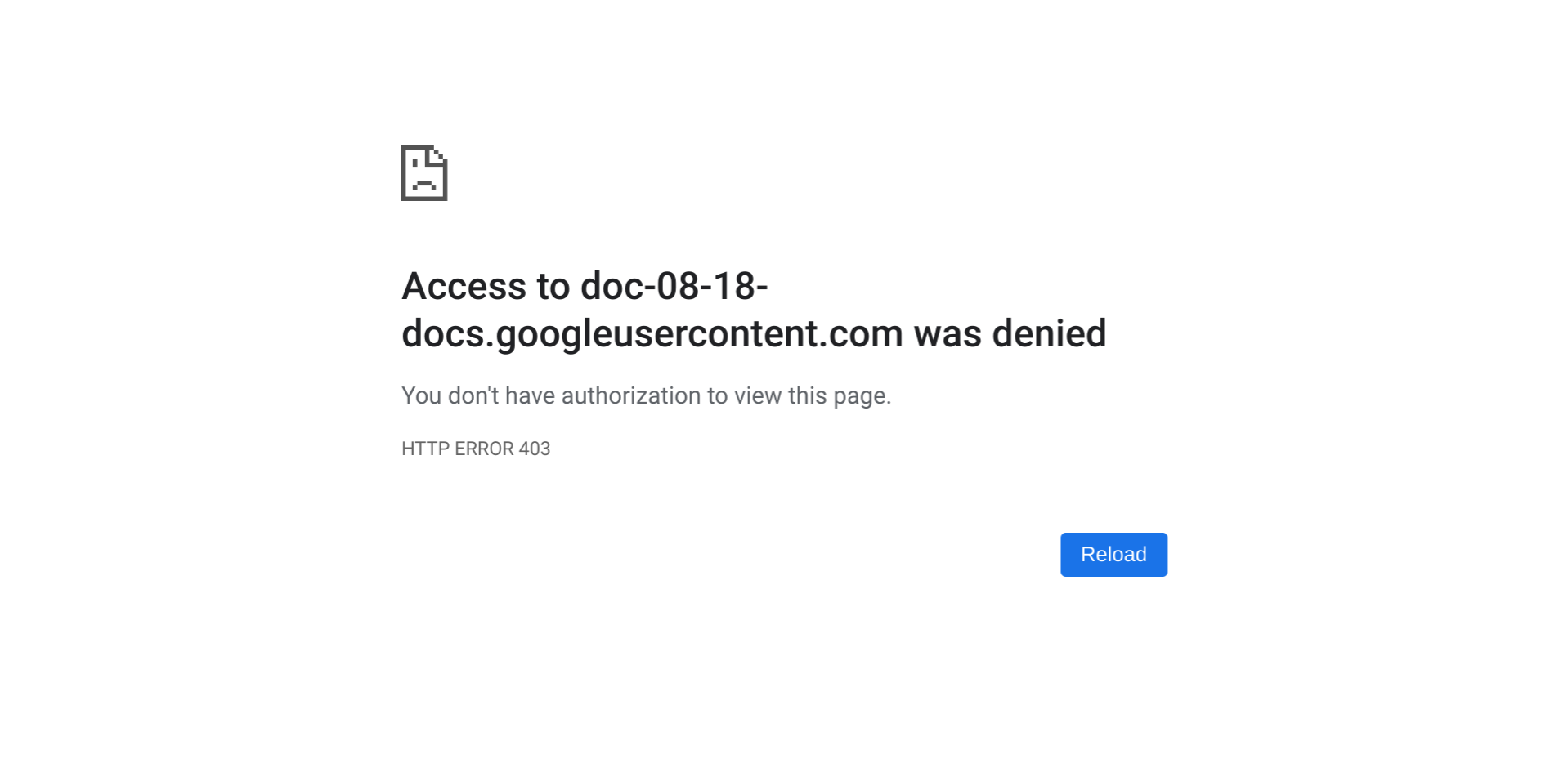
Task: Click the sad page error icon
Action: click(423, 173)
